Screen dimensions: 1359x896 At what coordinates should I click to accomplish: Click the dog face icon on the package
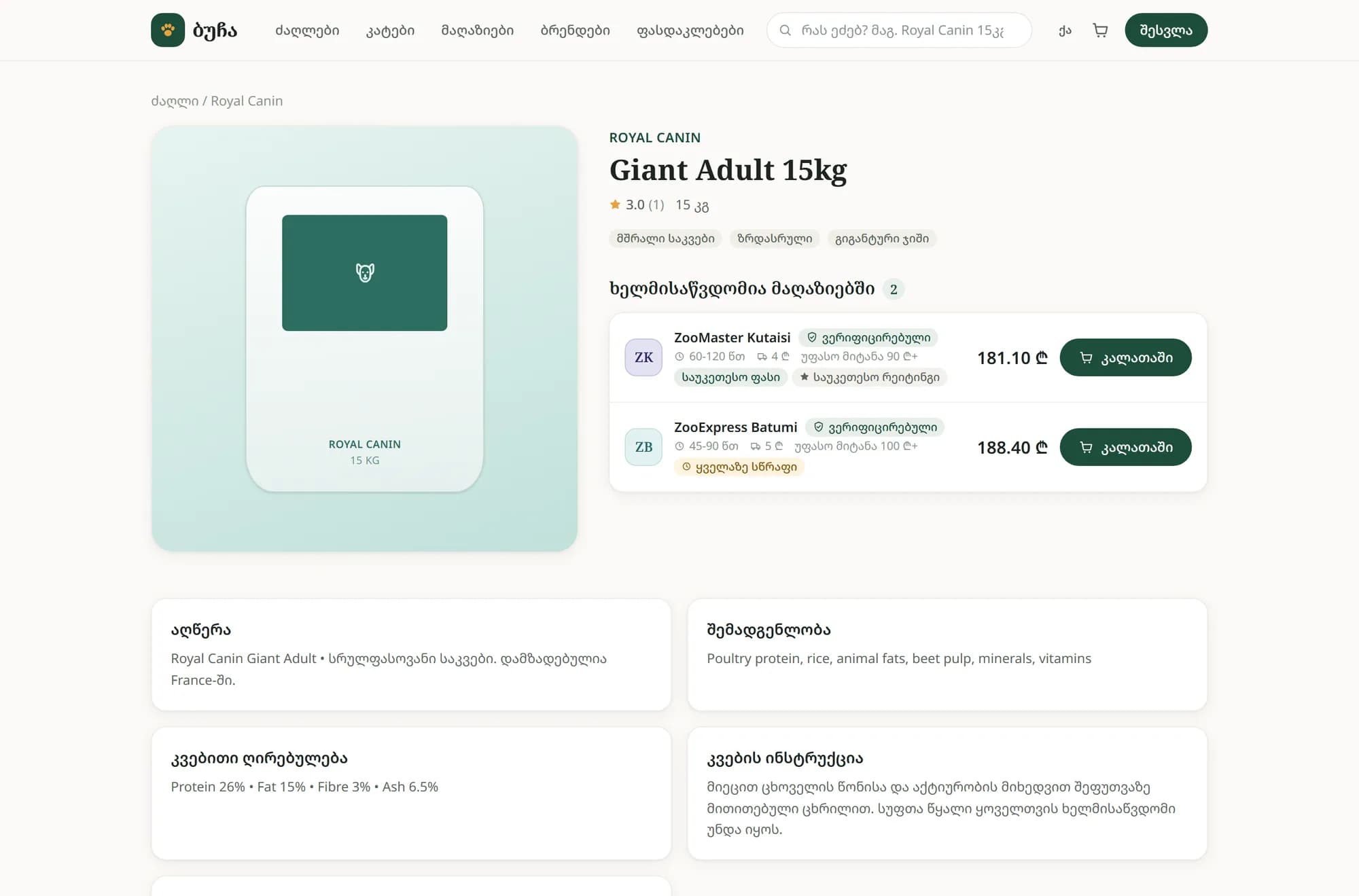point(365,272)
